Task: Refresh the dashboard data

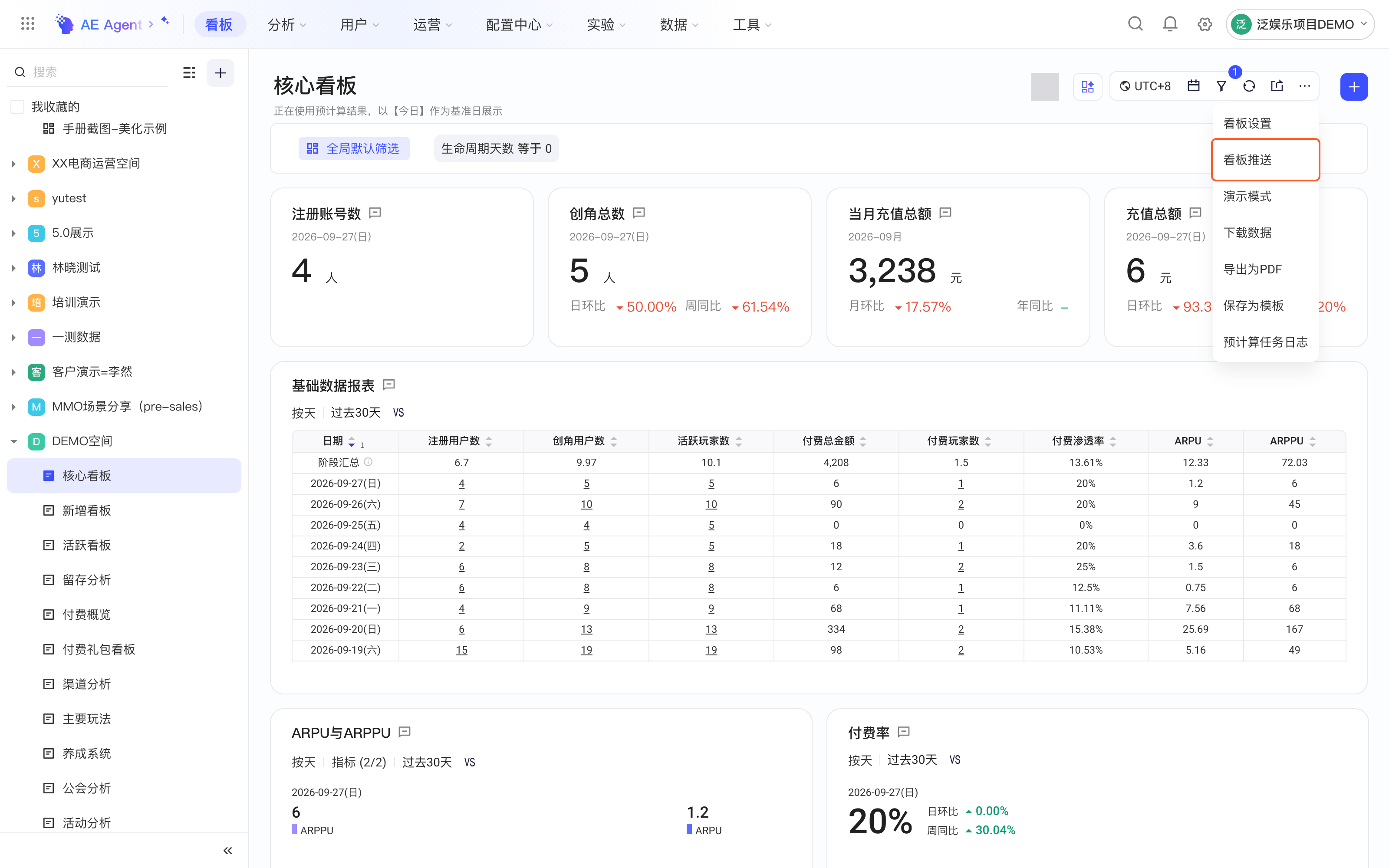Action: (1249, 86)
